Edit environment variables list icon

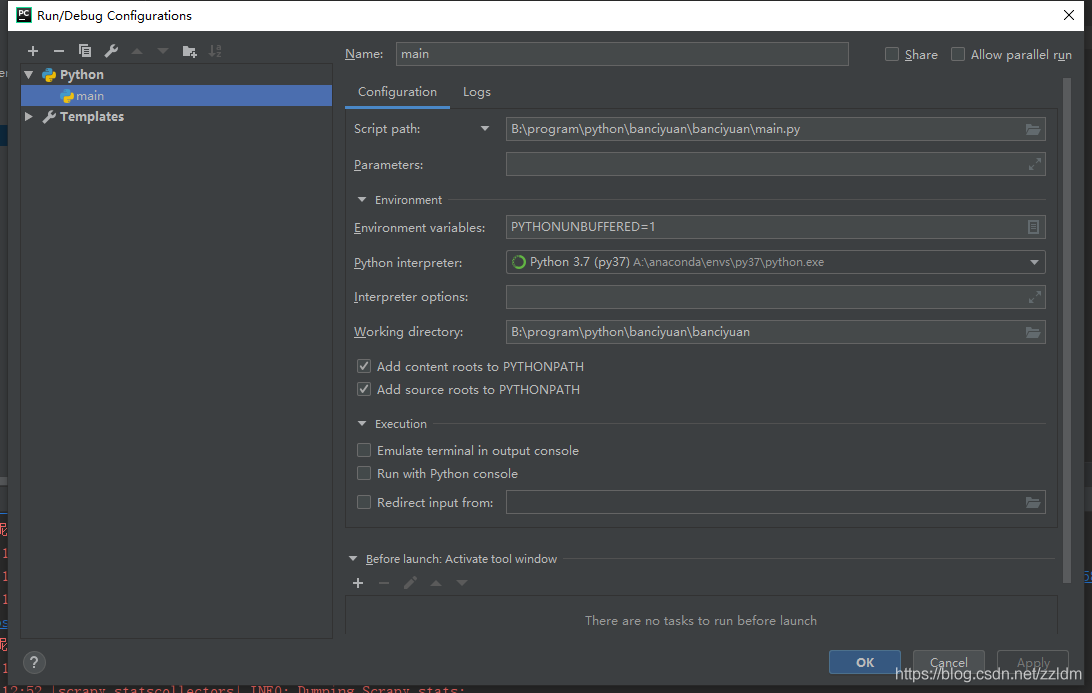pos(1033,228)
